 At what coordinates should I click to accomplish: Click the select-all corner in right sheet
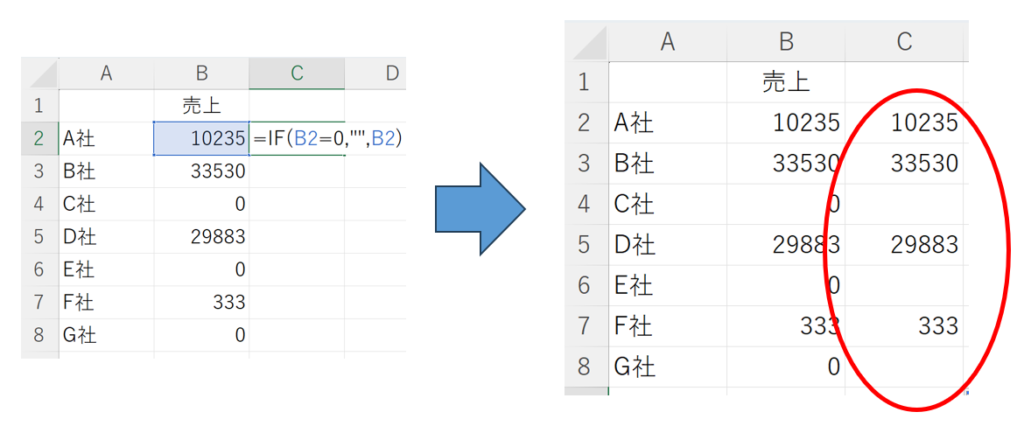coord(586,41)
